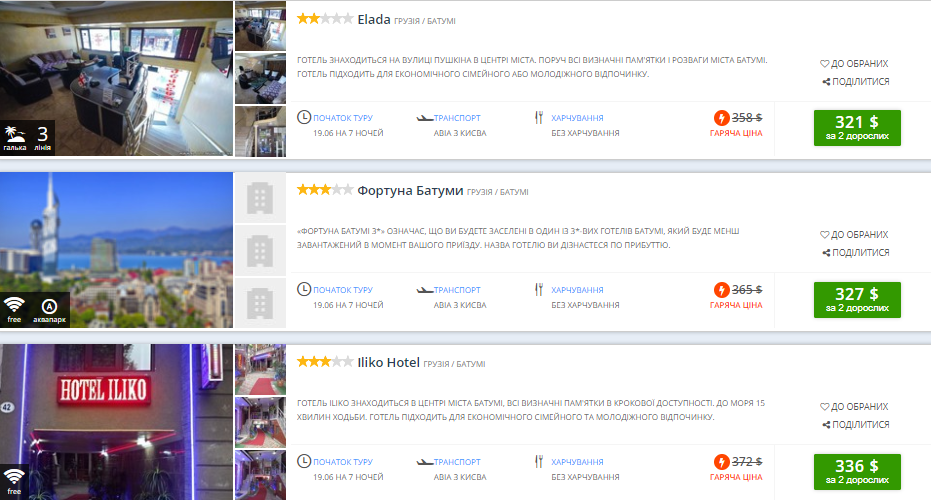Click the heart icon for Elada hotel
931x503 pixels.
(824, 64)
